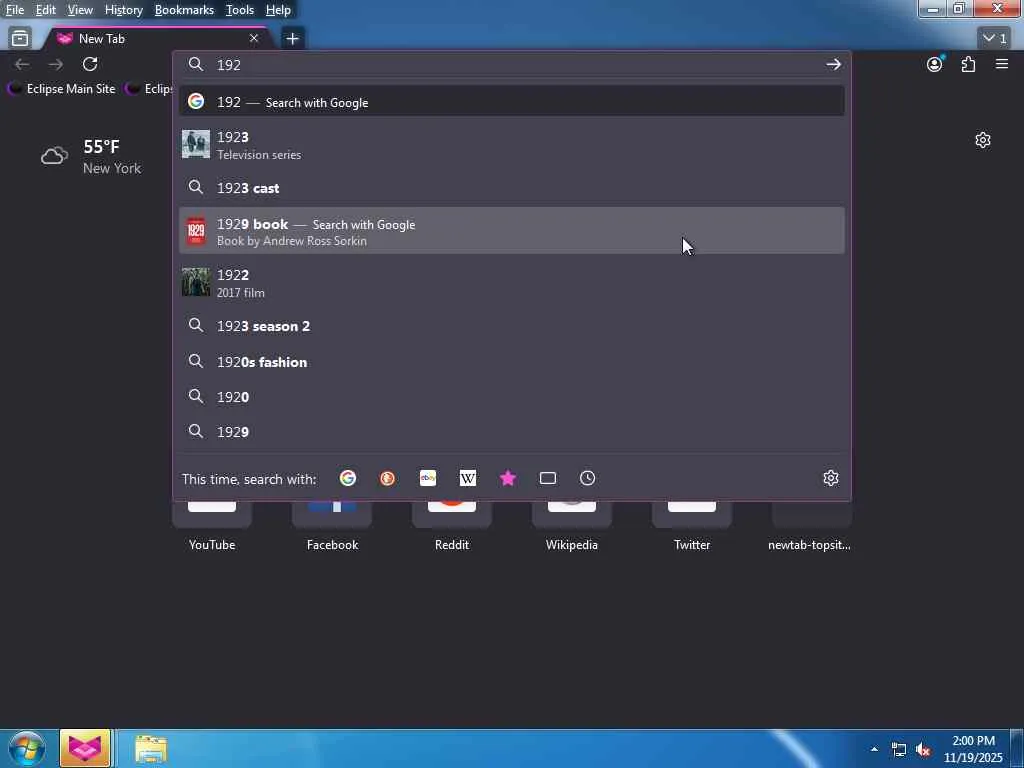Search Bookmarks with the star icon
The image size is (1024, 768).
coord(508,479)
